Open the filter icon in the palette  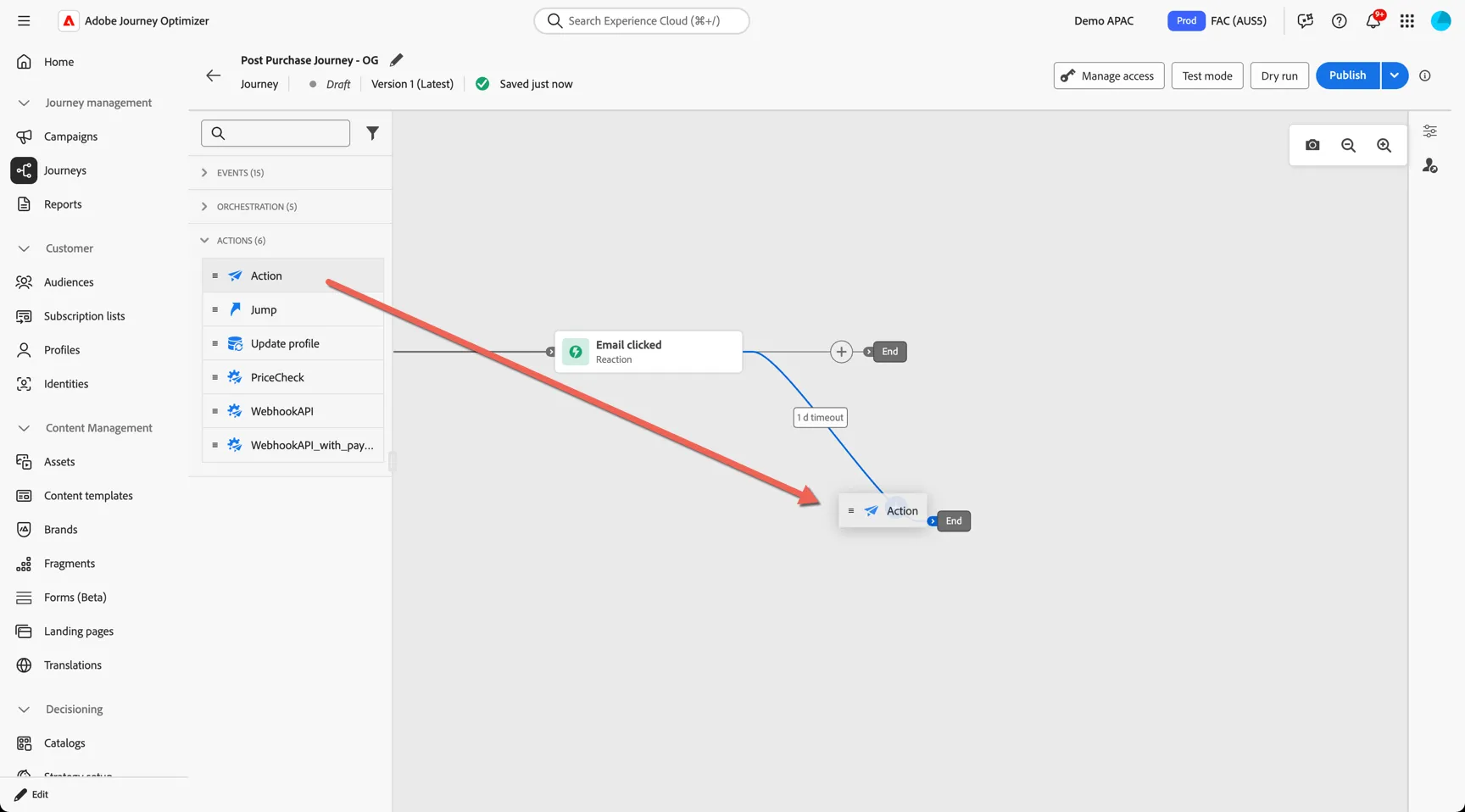click(x=372, y=133)
